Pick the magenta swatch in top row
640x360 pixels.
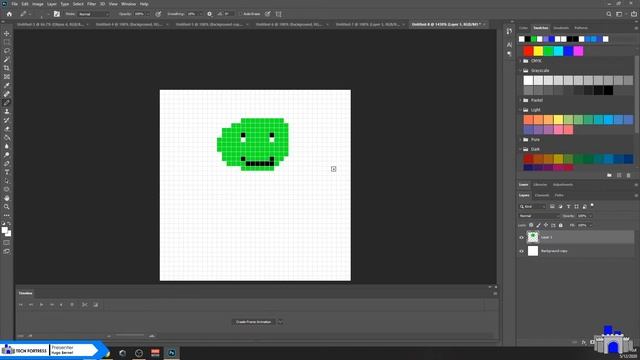578,51
